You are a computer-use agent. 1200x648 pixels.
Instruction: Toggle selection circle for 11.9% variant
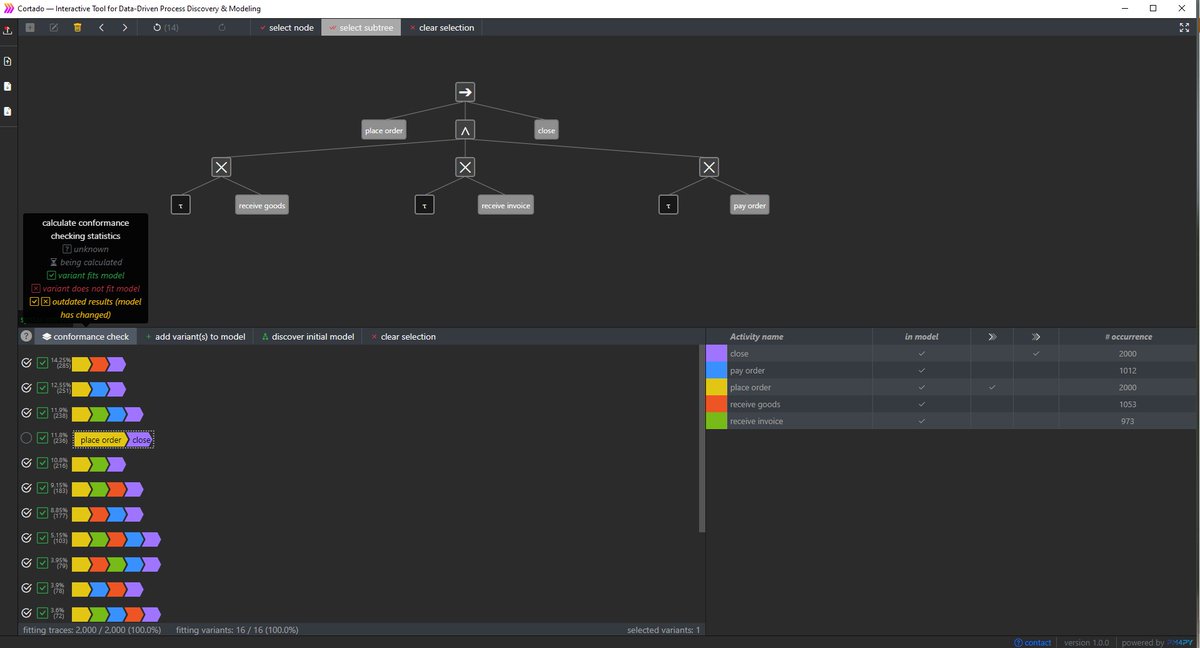click(26, 413)
